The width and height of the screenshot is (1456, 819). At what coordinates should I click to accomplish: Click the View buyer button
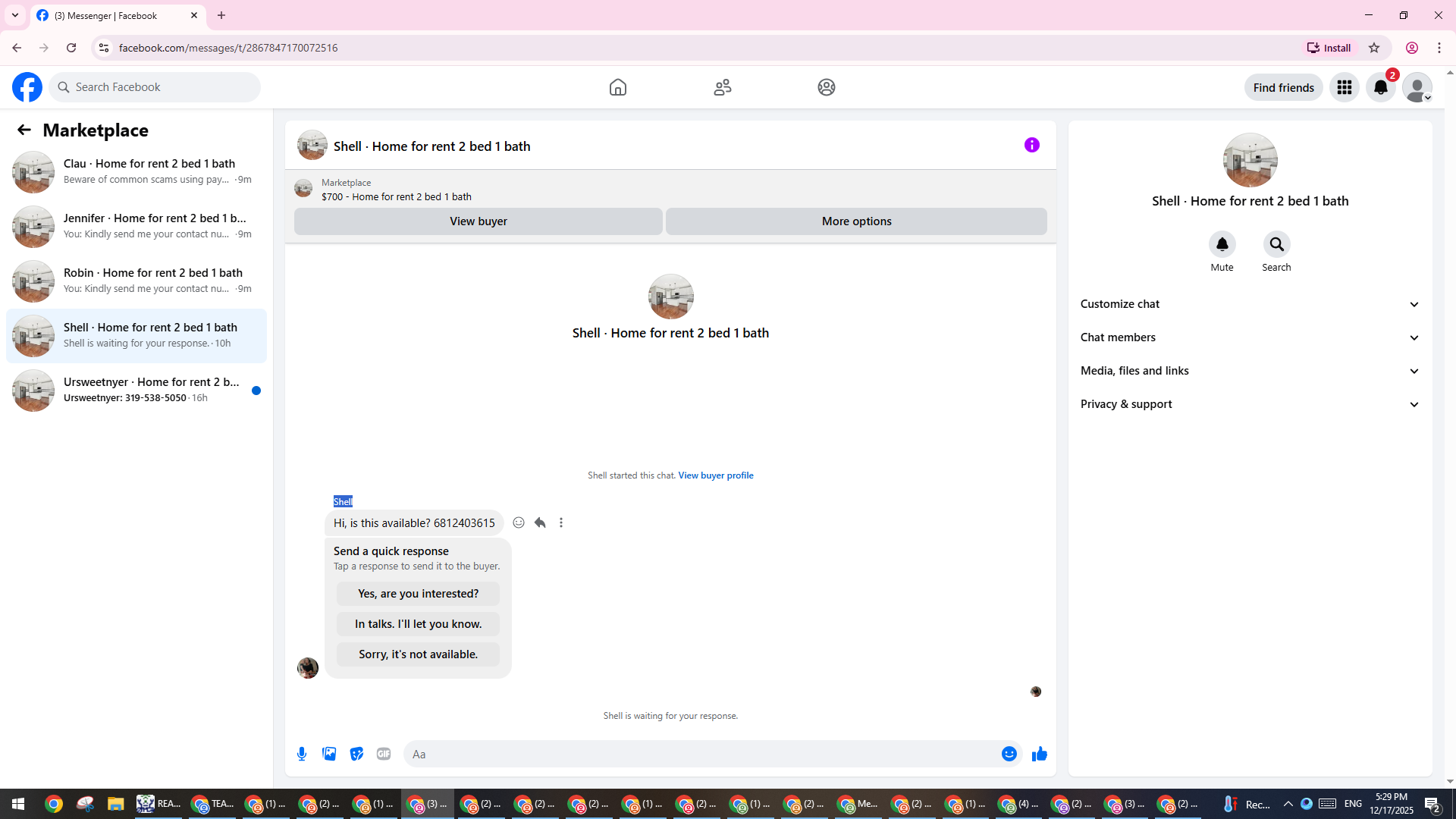point(478,221)
